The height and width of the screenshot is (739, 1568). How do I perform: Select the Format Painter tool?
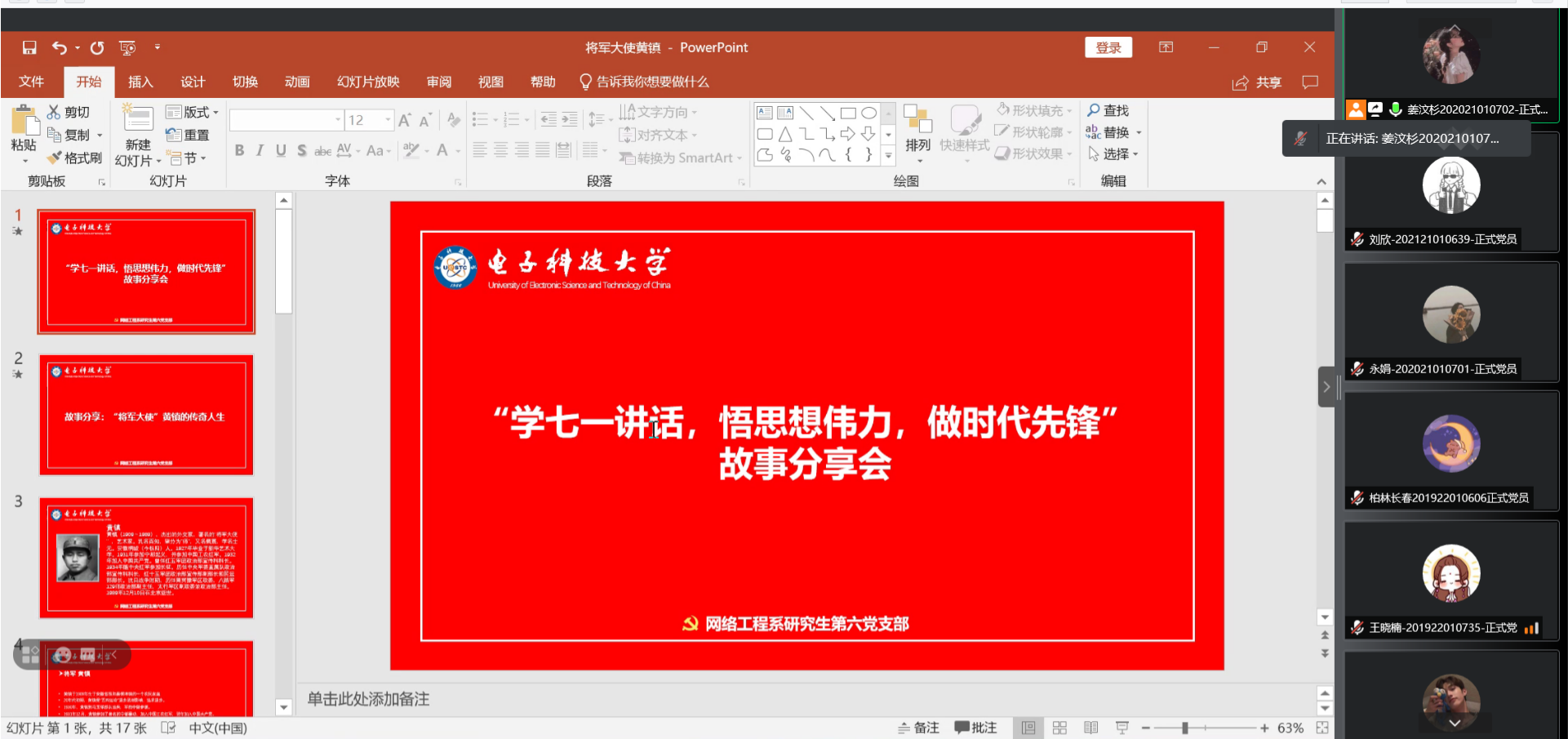75,158
